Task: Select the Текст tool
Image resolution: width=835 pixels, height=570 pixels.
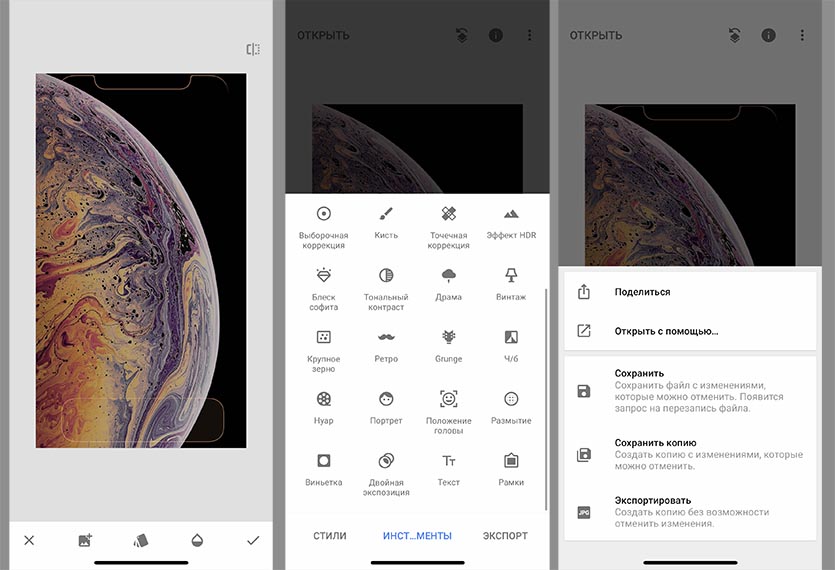Action: 448,470
